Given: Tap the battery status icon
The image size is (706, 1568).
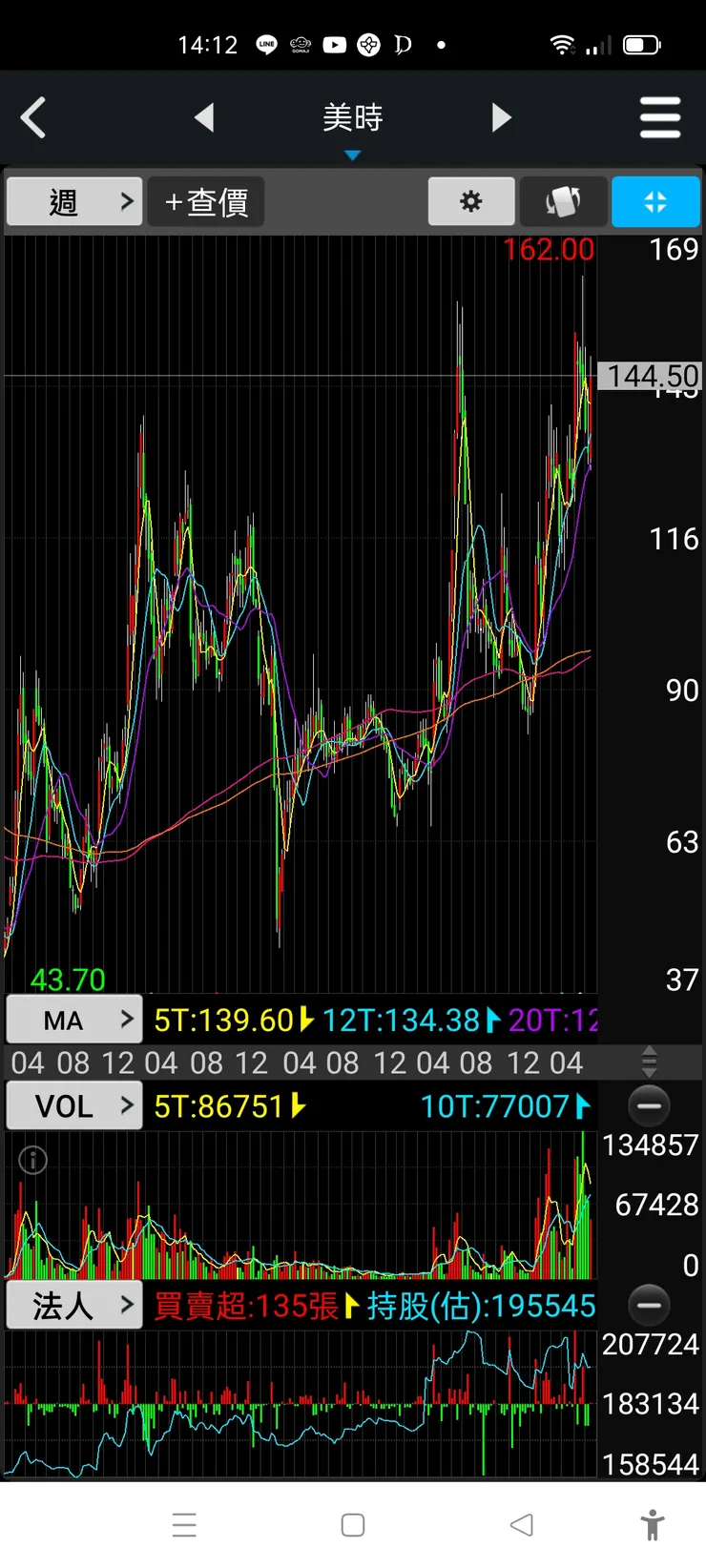Looking at the screenshot, I should [641, 45].
